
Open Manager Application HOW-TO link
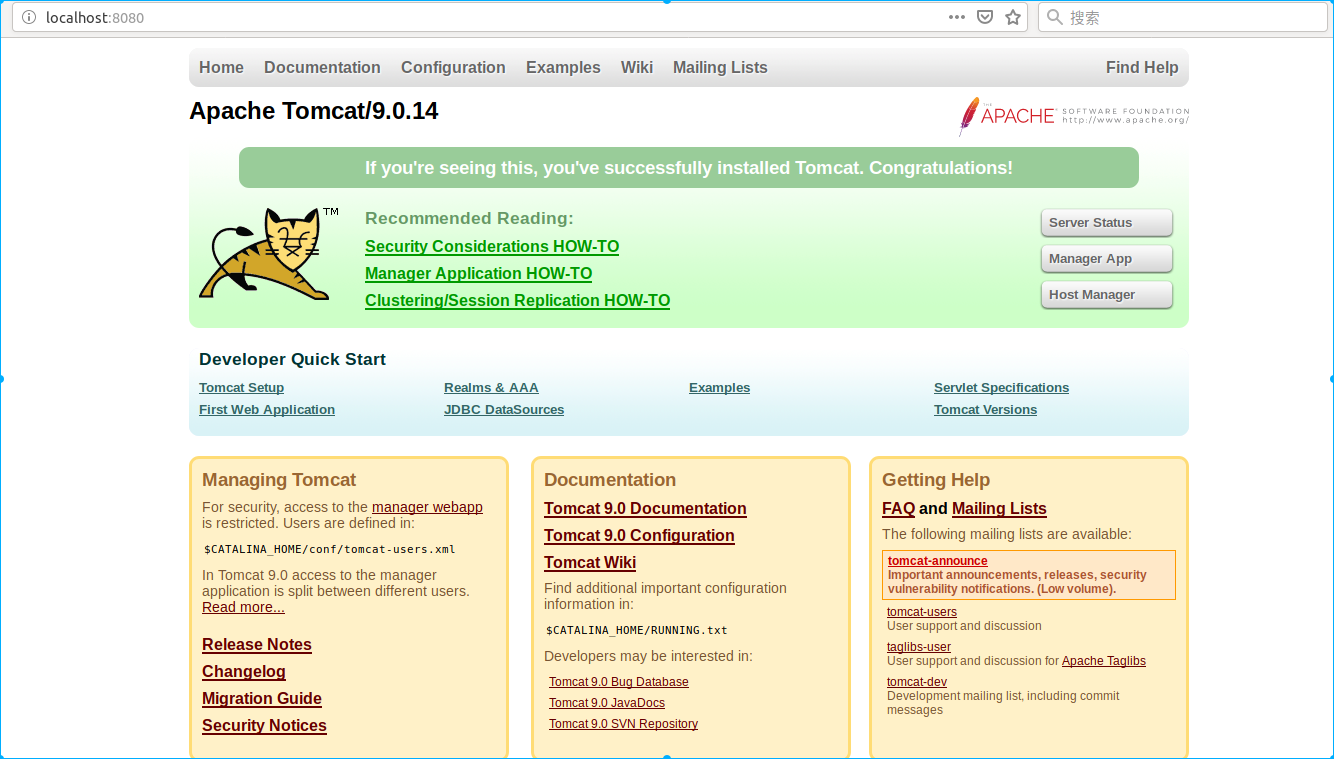pos(478,273)
